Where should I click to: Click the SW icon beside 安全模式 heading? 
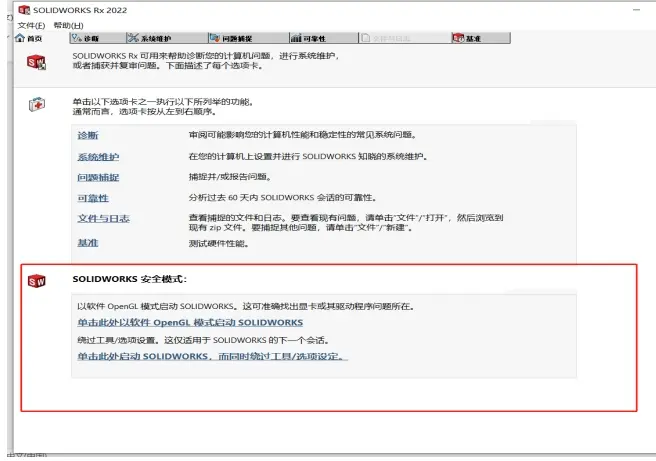pyautogui.click(x=36, y=281)
